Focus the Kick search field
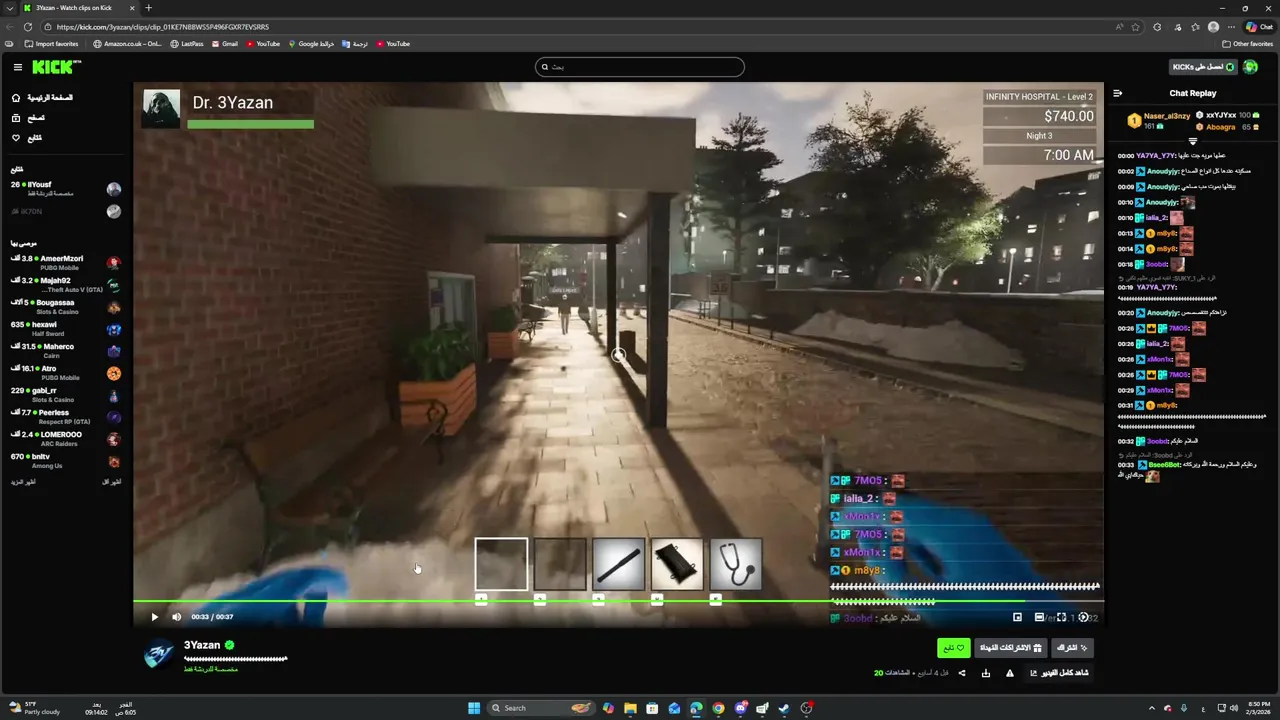This screenshot has height=720, width=1280. click(640, 67)
